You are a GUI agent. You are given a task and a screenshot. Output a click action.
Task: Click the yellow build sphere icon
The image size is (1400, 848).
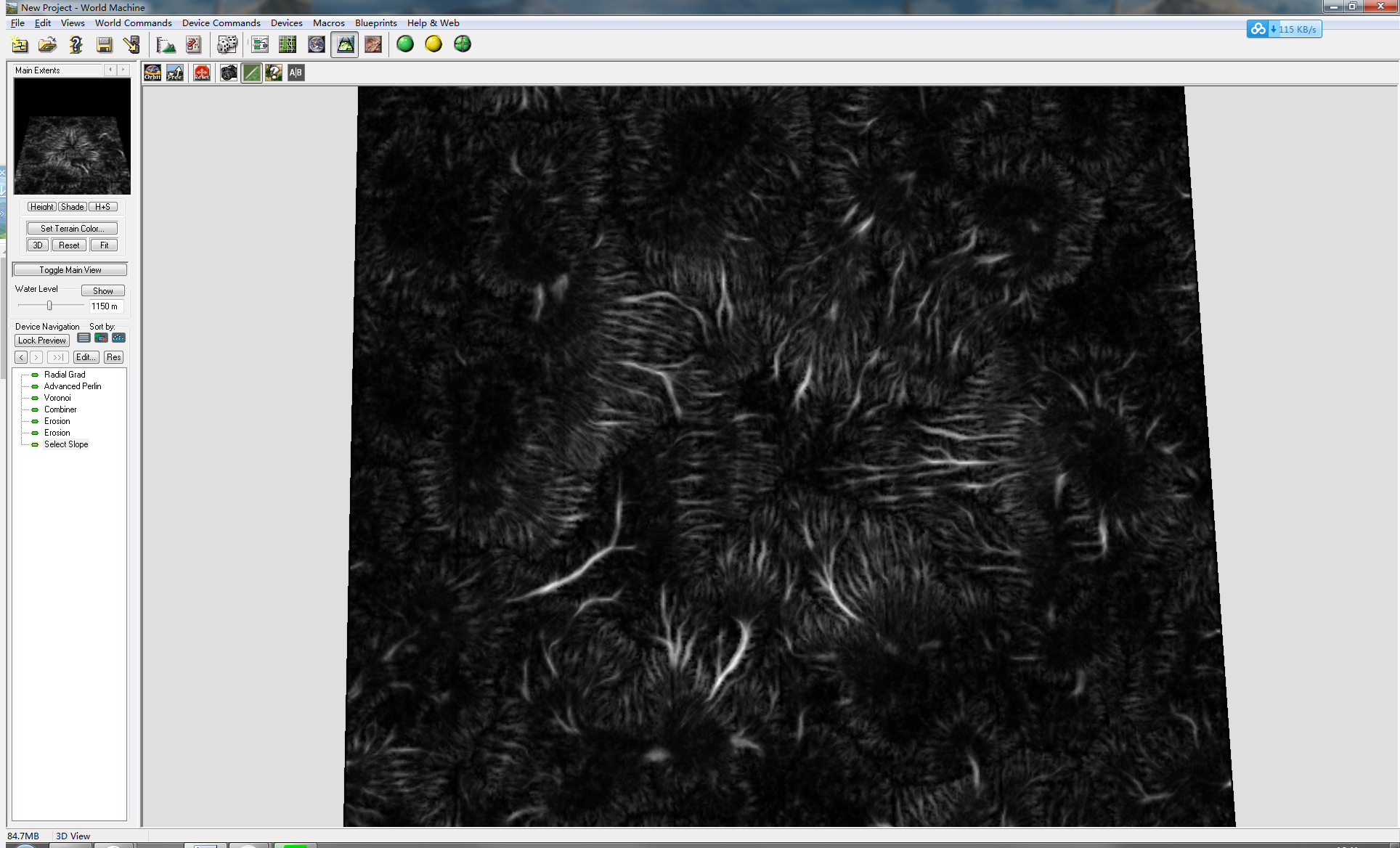[x=434, y=44]
